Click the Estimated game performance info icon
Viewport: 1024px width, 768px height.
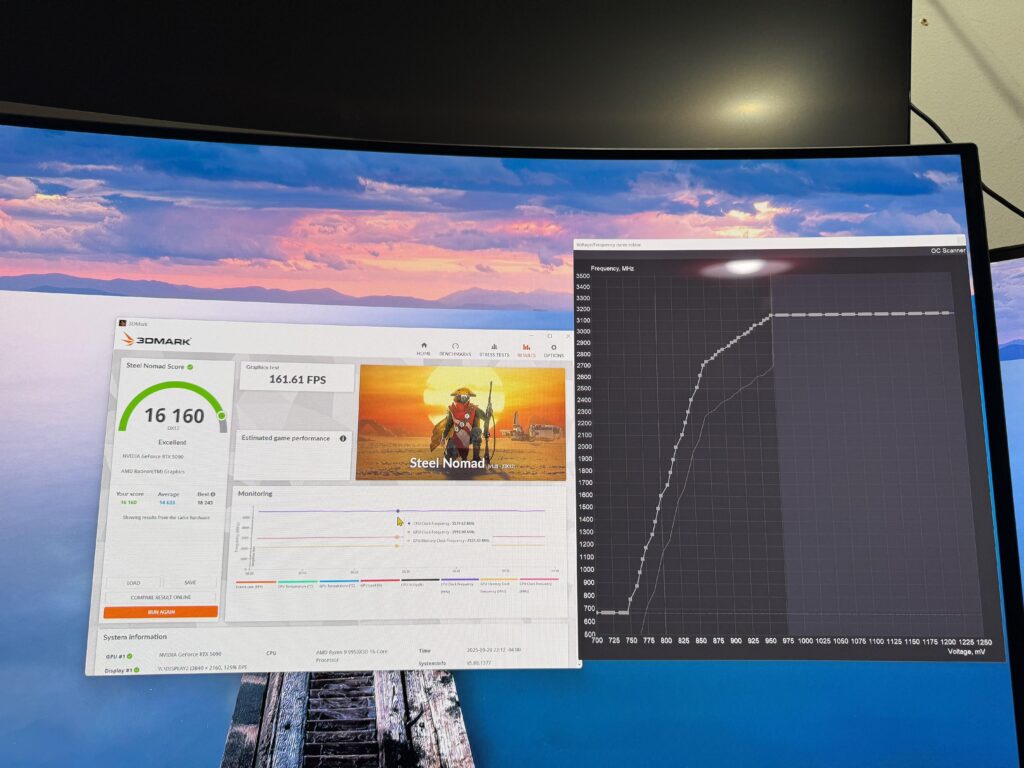point(343,438)
